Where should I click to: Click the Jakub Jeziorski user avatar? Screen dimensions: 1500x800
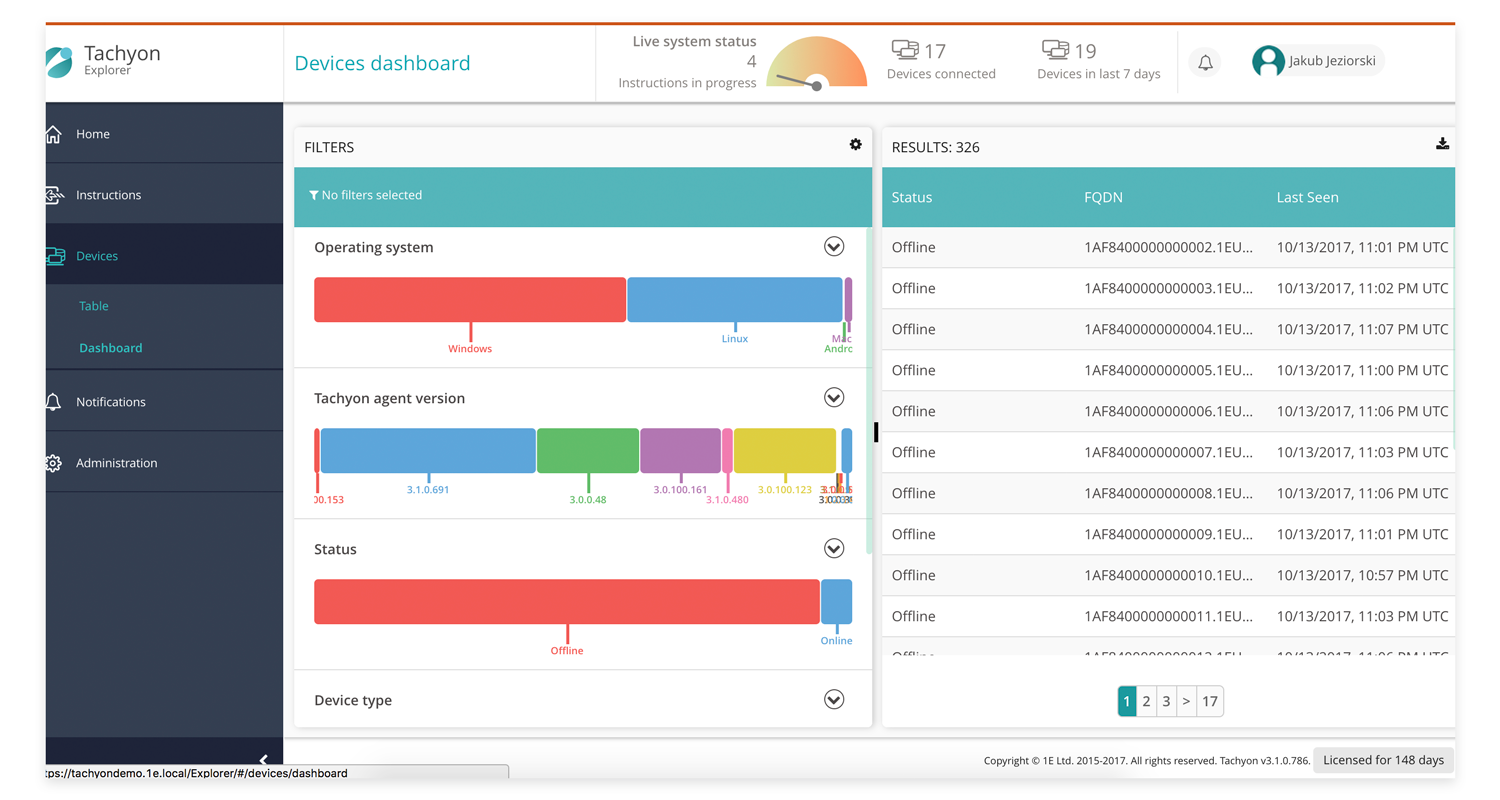click(x=1268, y=62)
